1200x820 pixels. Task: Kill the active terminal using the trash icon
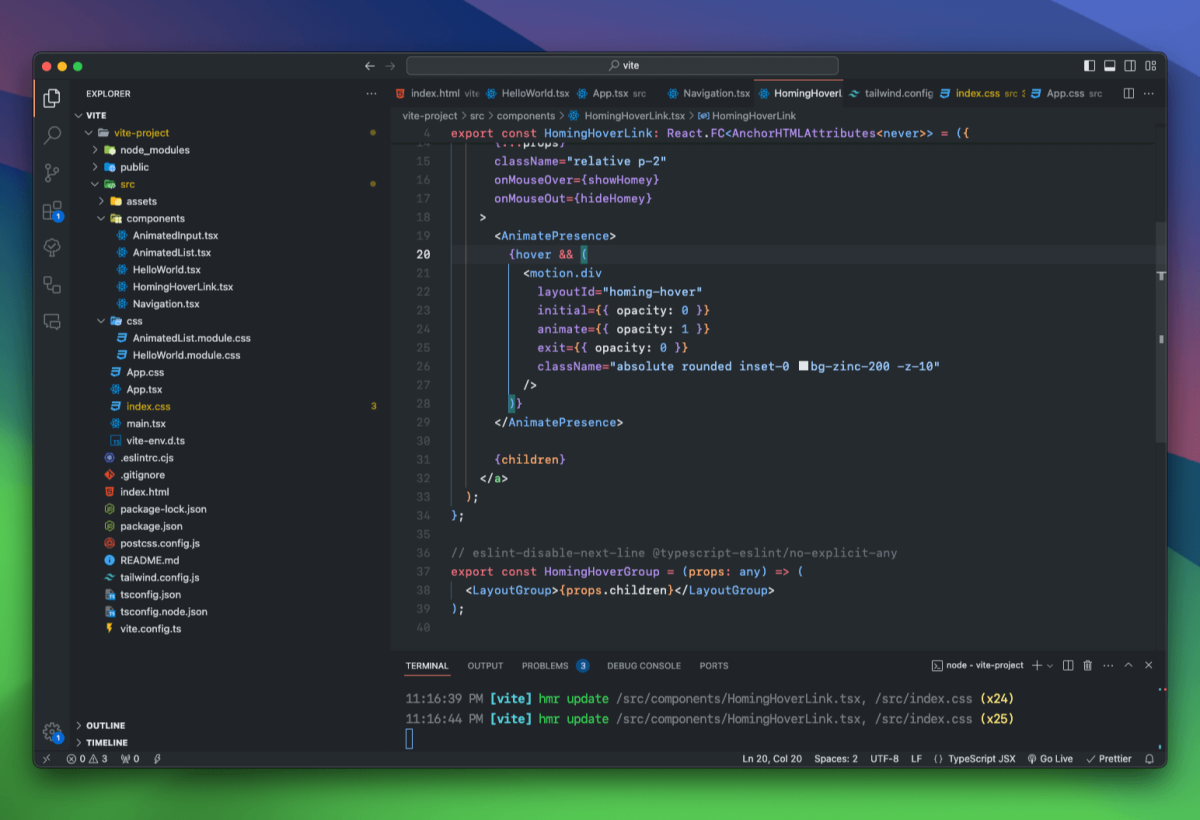click(x=1088, y=665)
